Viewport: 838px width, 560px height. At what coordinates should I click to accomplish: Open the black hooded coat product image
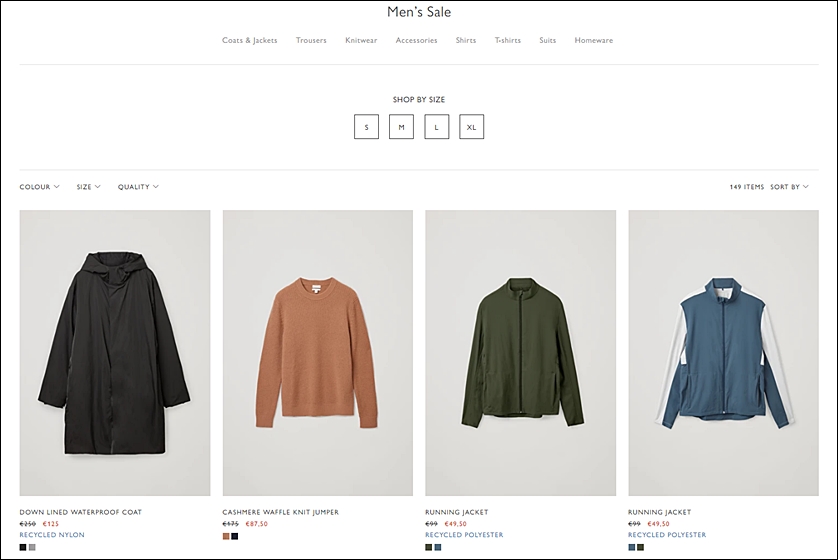(x=115, y=353)
